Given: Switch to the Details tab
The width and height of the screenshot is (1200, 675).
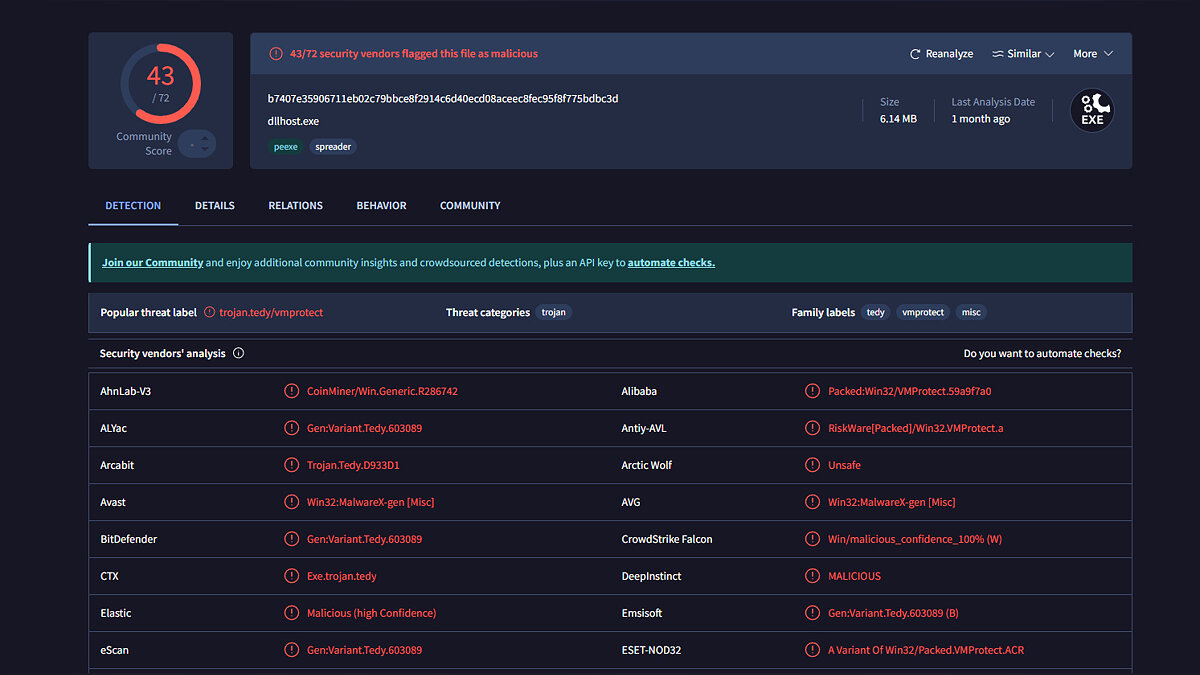Looking at the screenshot, I should tap(215, 205).
